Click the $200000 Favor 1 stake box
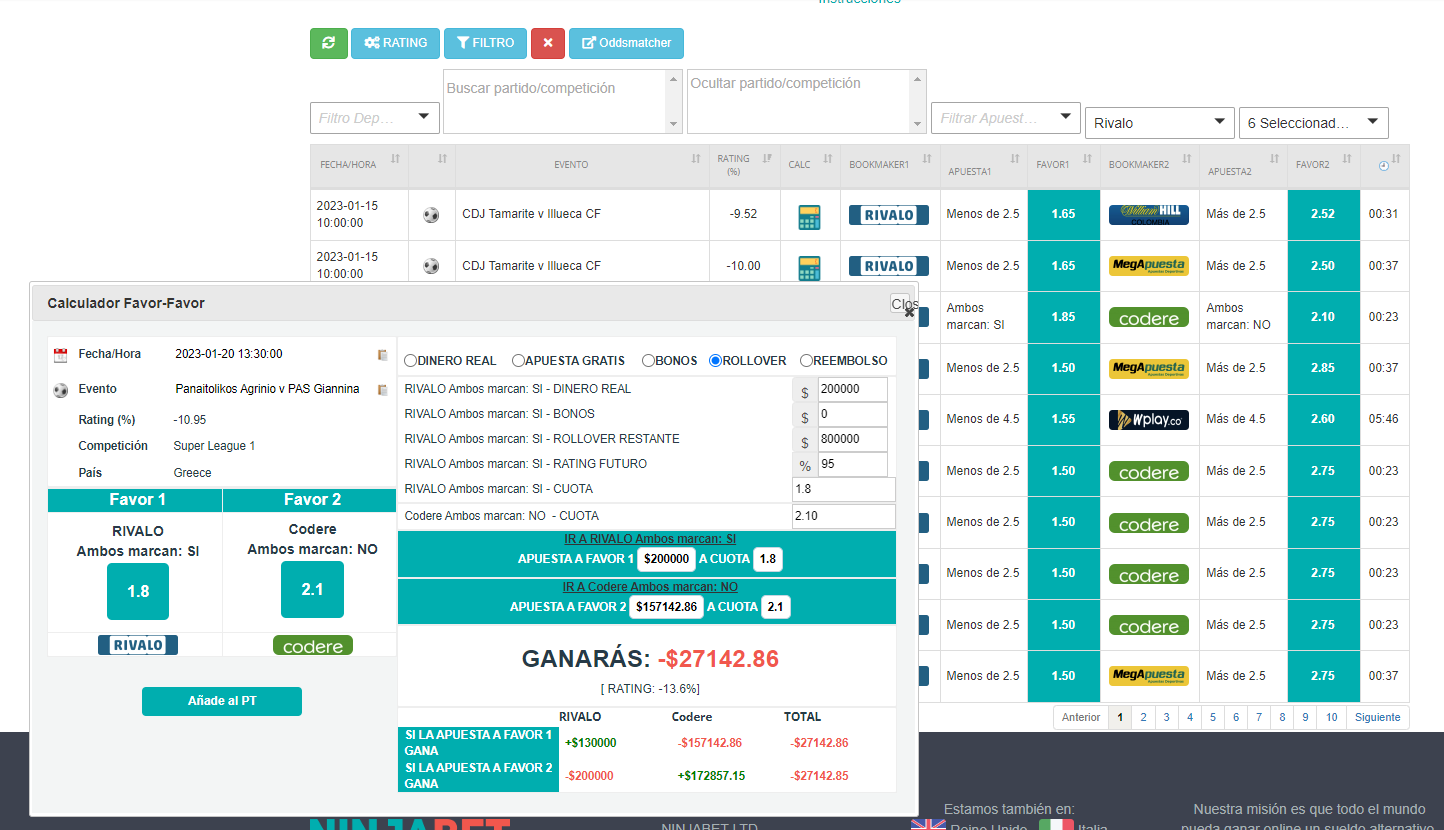The height and width of the screenshot is (830, 1444). click(x=666, y=560)
